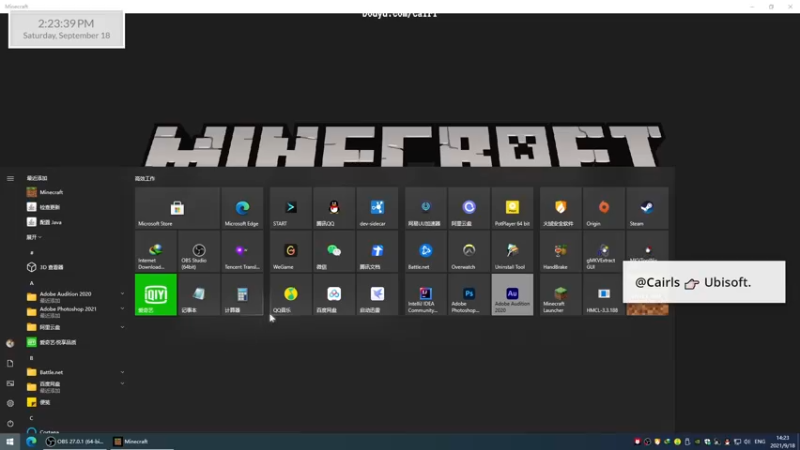The width and height of the screenshot is (800, 450).
Task: Expand the Battle.net folder chevron
Action: pos(122,372)
